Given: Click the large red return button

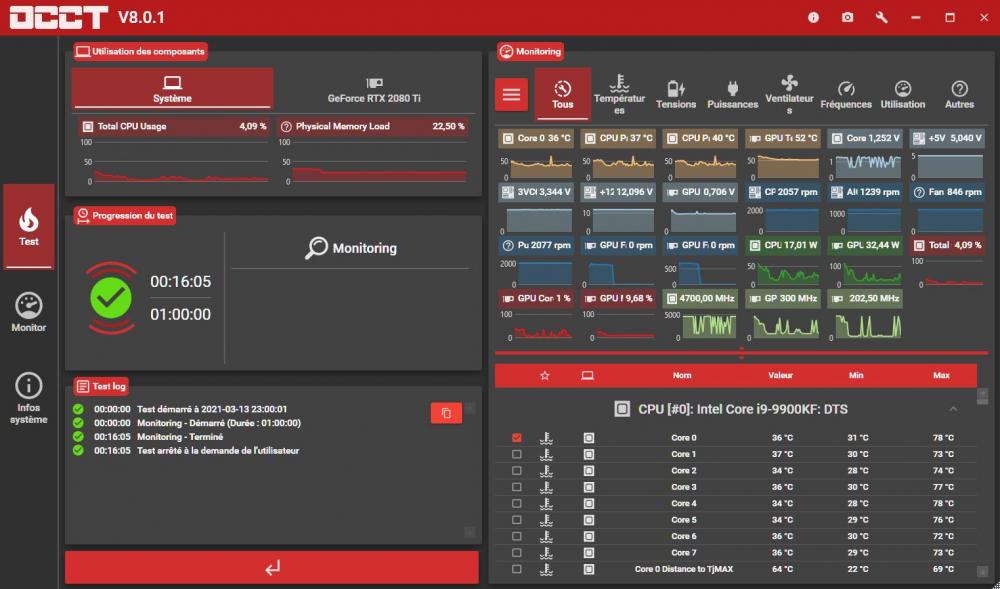Looking at the screenshot, I should (x=272, y=567).
